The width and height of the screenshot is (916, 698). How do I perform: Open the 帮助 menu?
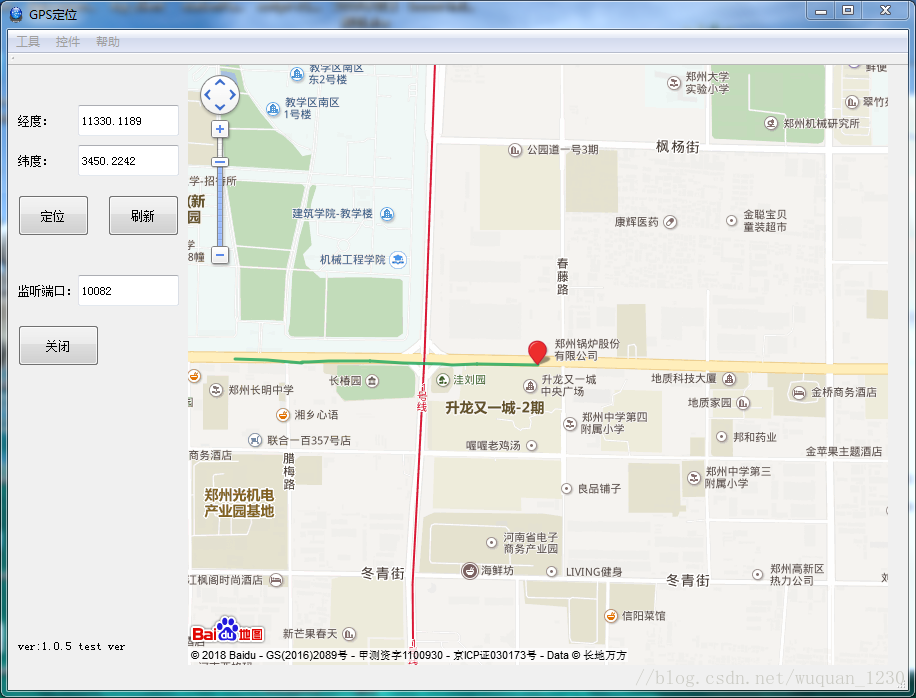coord(107,41)
